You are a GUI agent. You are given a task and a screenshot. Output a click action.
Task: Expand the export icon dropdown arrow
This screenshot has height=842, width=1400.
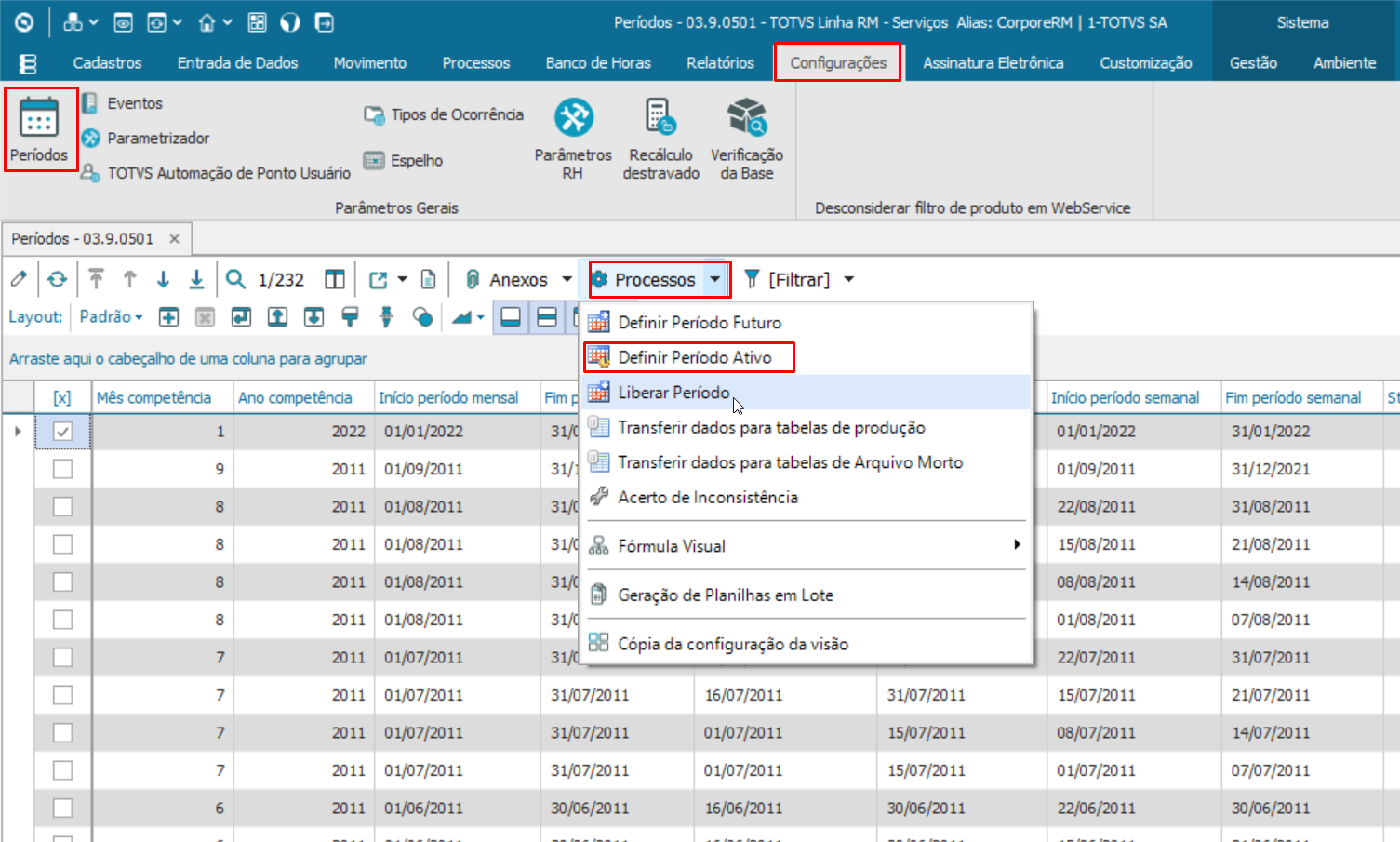click(x=402, y=279)
